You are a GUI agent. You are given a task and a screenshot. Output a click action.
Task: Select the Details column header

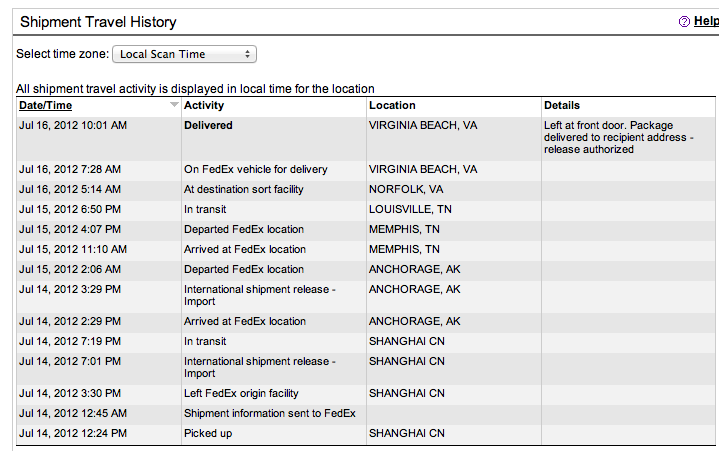pos(562,105)
